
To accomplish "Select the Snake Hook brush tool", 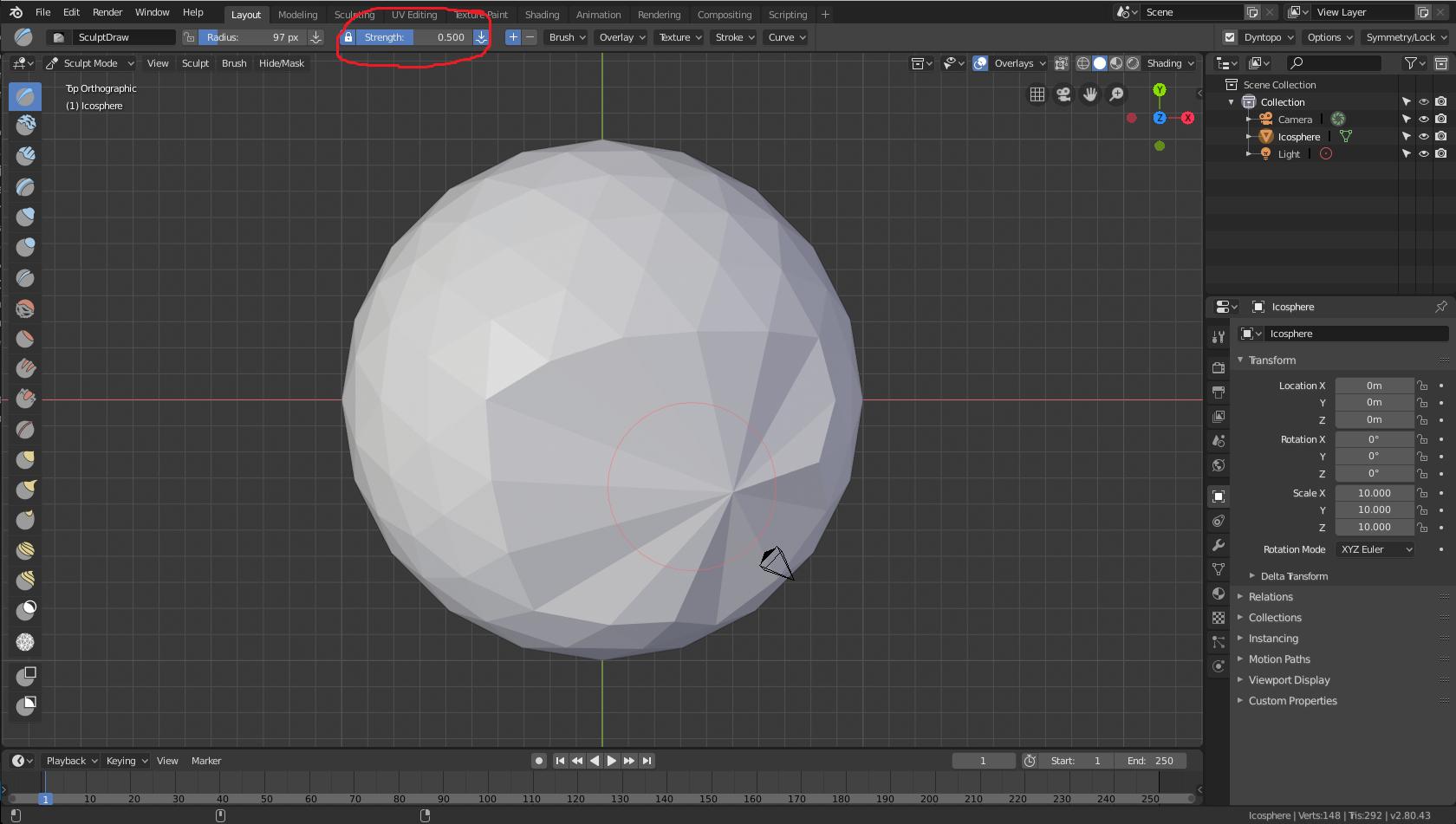I will tap(25, 490).
